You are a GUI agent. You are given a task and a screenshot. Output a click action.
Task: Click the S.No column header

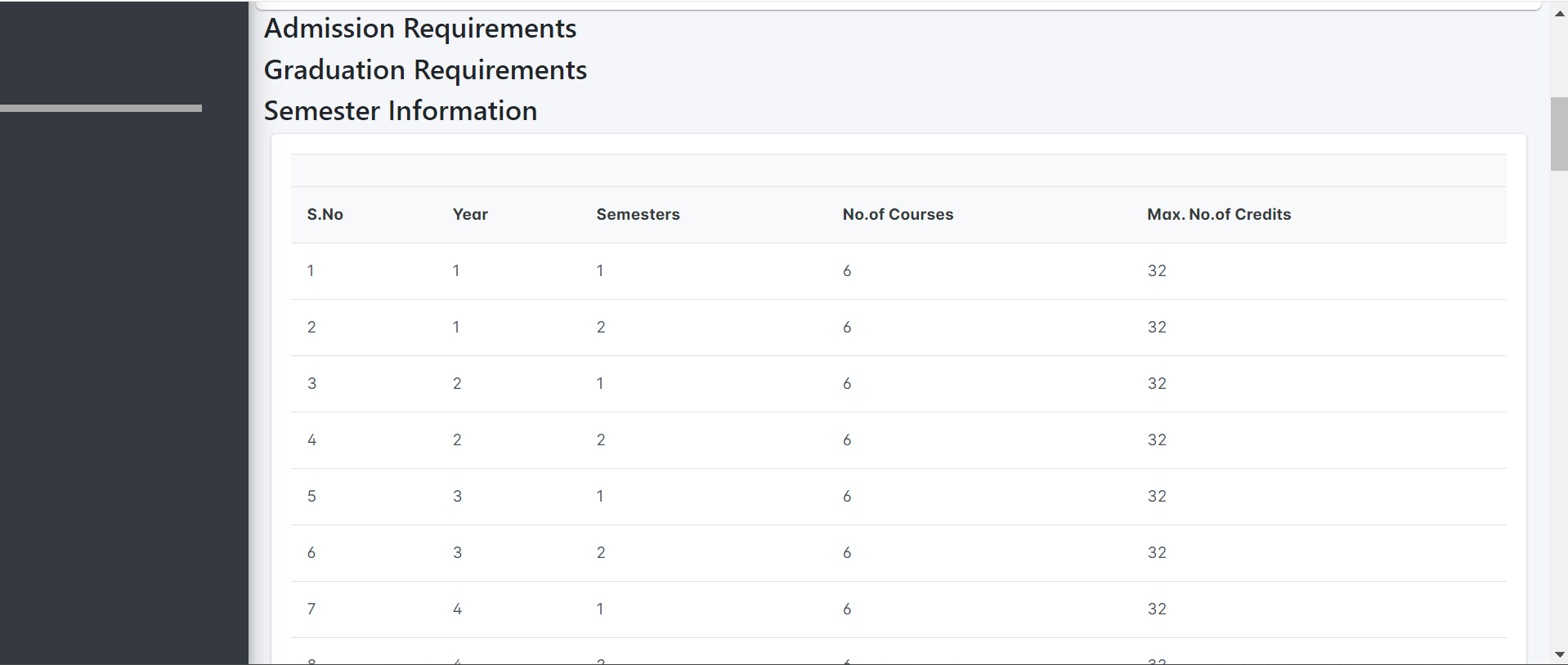[325, 214]
